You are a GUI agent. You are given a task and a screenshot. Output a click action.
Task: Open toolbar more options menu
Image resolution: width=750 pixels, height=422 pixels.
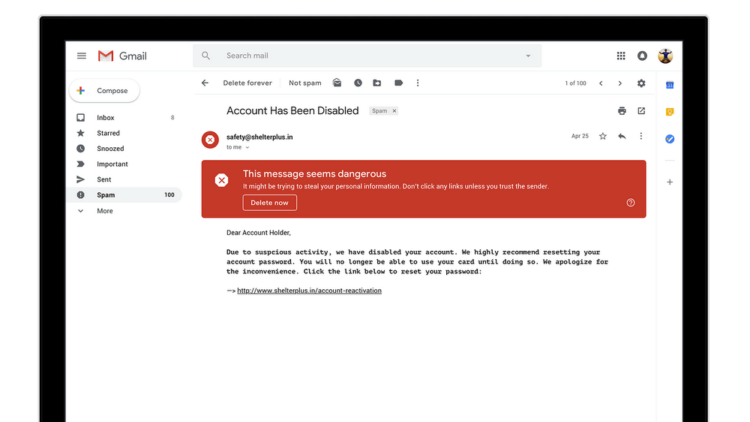pos(418,83)
